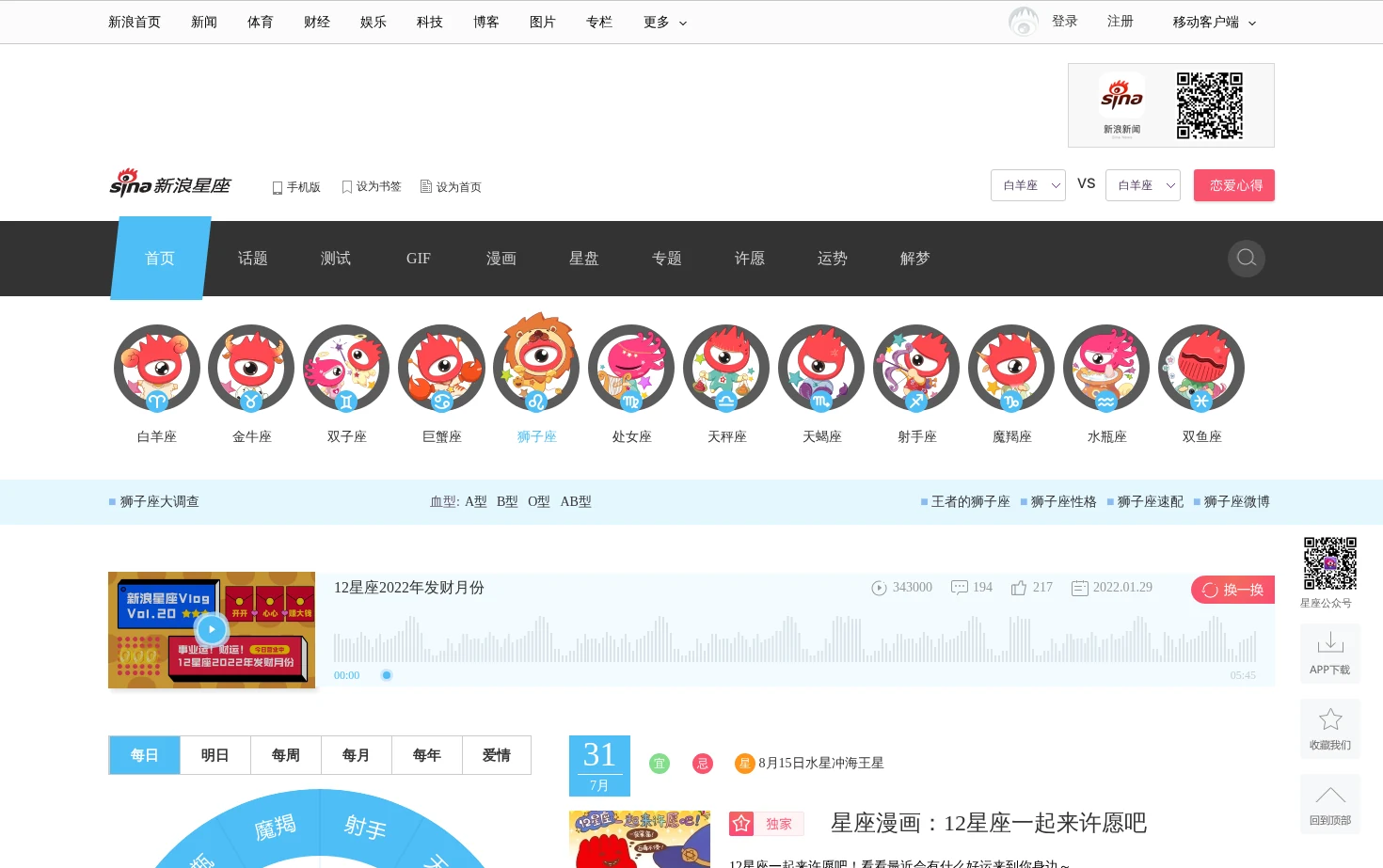This screenshot has width=1383, height=868.
Task: Click the audio progress slider handle
Action: point(387,675)
